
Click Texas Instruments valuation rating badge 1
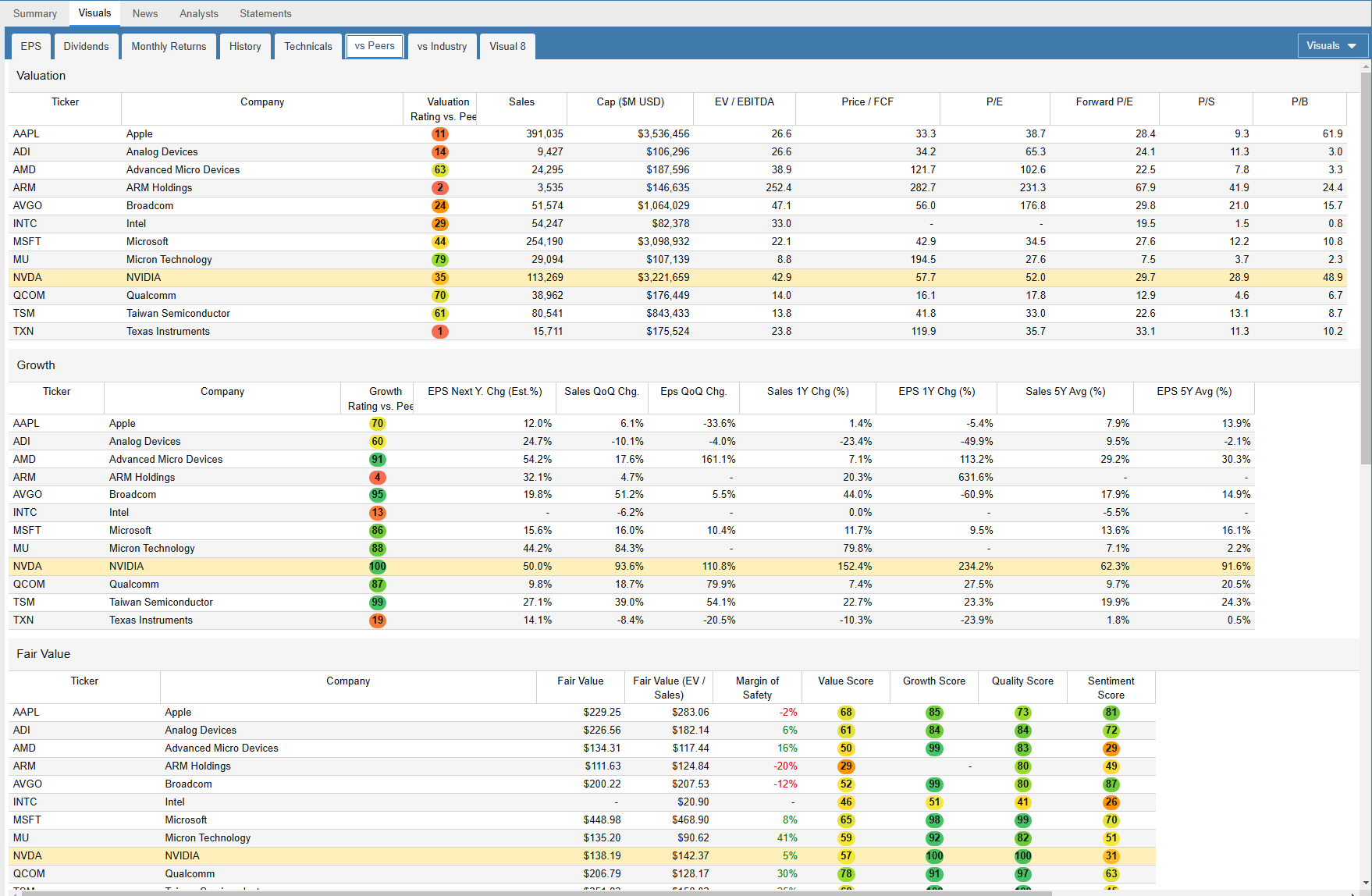coord(440,332)
